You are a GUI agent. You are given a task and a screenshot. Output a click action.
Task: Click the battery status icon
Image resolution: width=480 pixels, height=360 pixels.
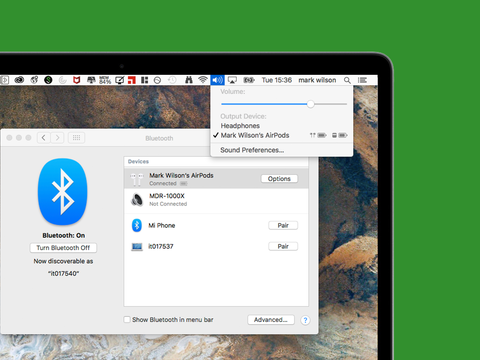(249, 80)
